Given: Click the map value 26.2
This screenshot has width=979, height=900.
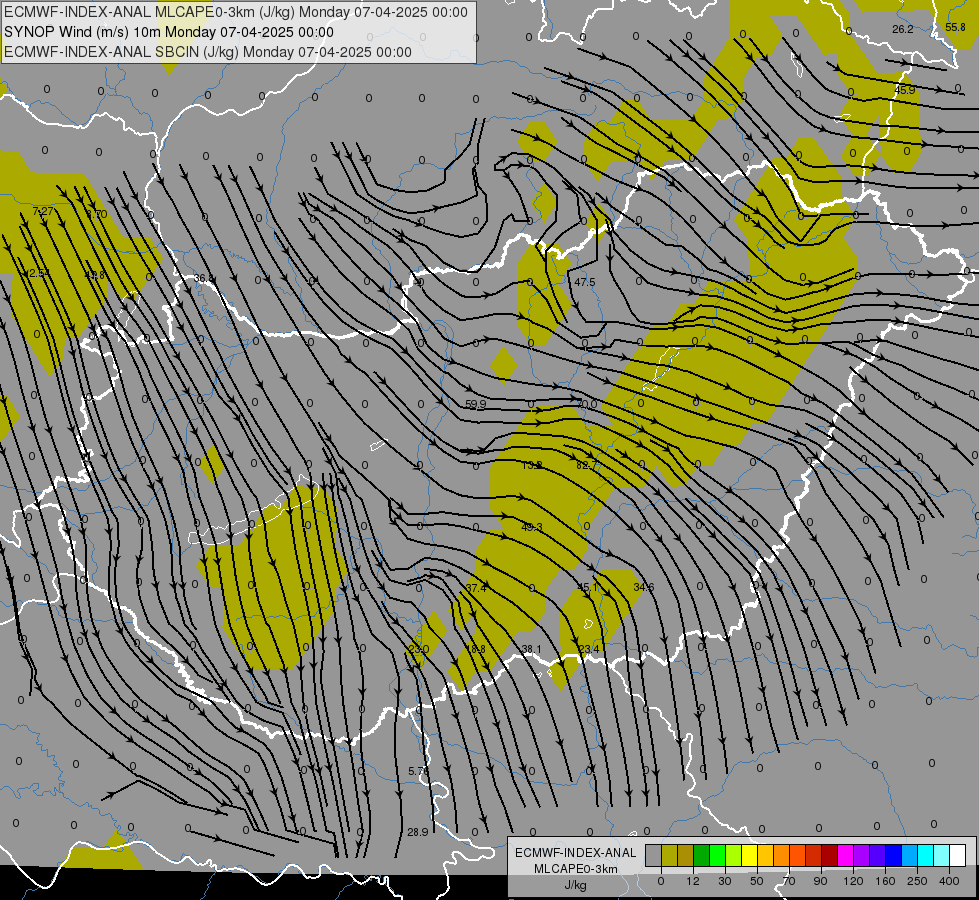Looking at the screenshot, I should pos(903,29).
